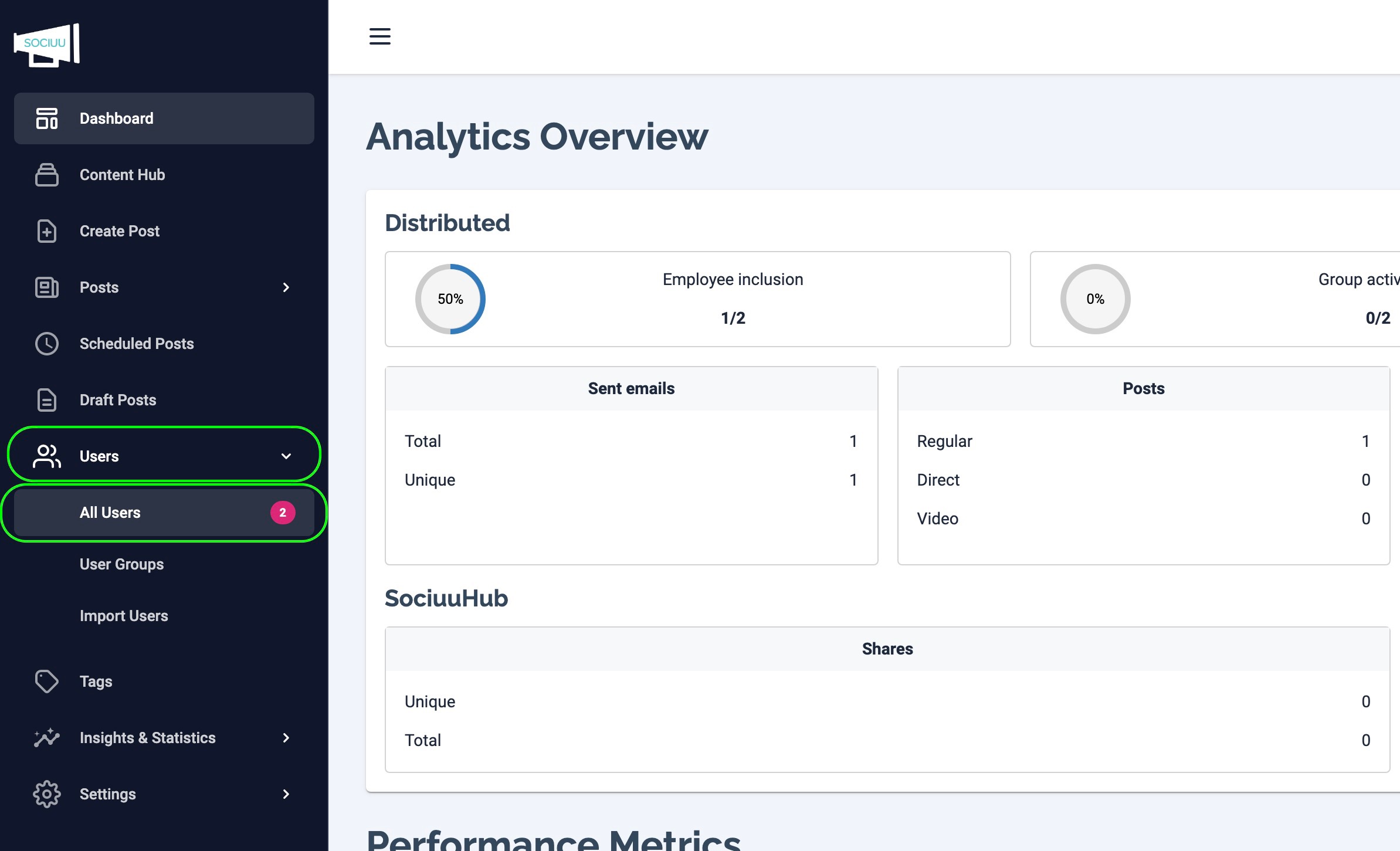Click the Content Hub stack icon
Image resolution: width=1400 pixels, height=851 pixels.
click(x=47, y=175)
